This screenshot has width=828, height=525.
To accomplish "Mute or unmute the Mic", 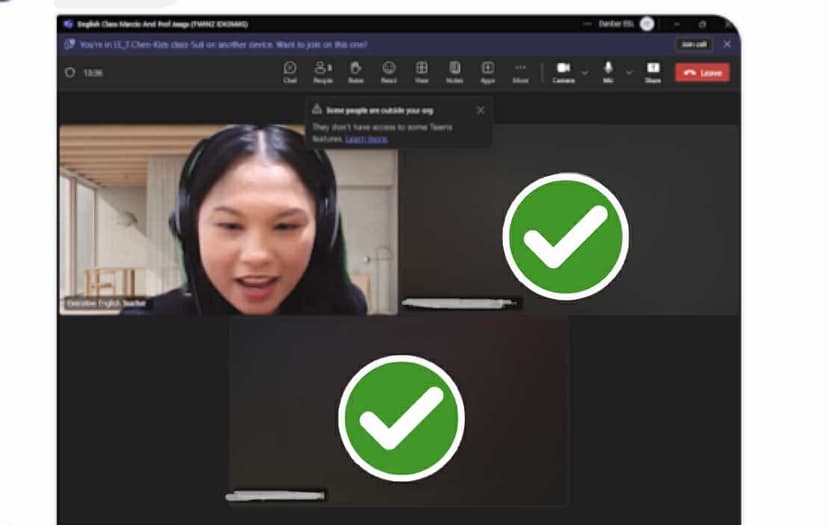I will tap(608, 71).
